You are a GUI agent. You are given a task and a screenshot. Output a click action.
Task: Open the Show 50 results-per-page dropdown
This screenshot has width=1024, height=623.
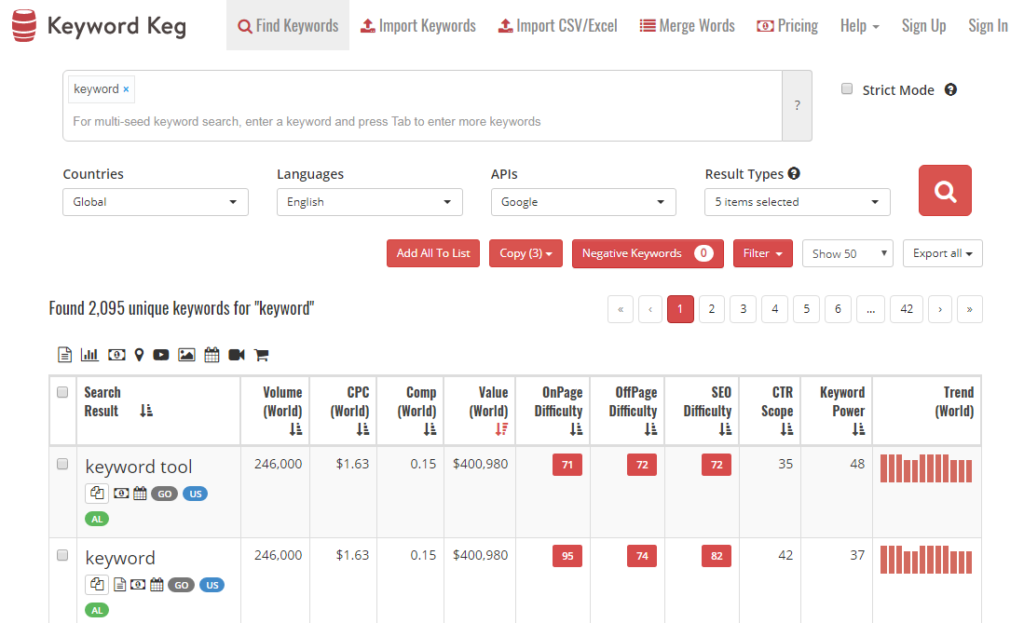tap(848, 253)
